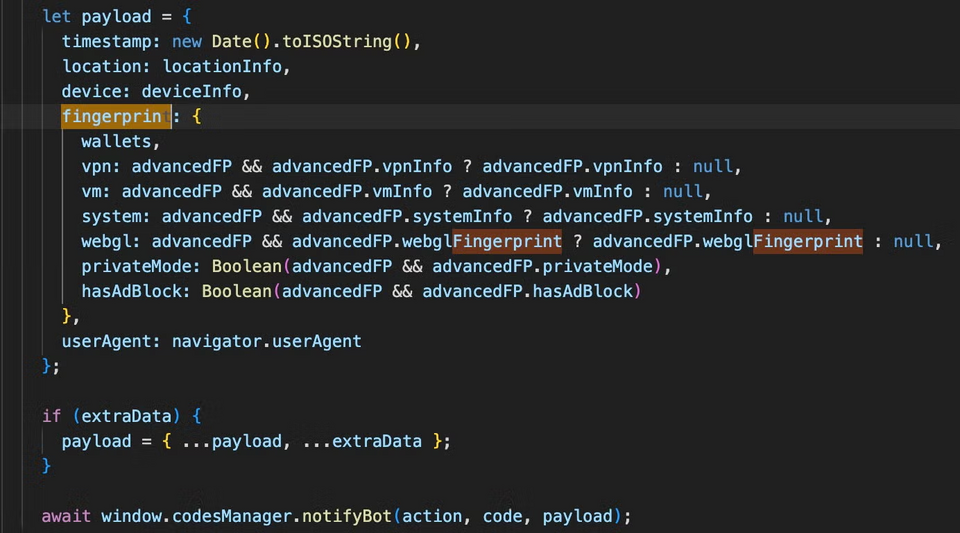This screenshot has width=960, height=533.
Task: Click first highlighted 'Fingerprint' in webgl line
Action: coord(507,242)
